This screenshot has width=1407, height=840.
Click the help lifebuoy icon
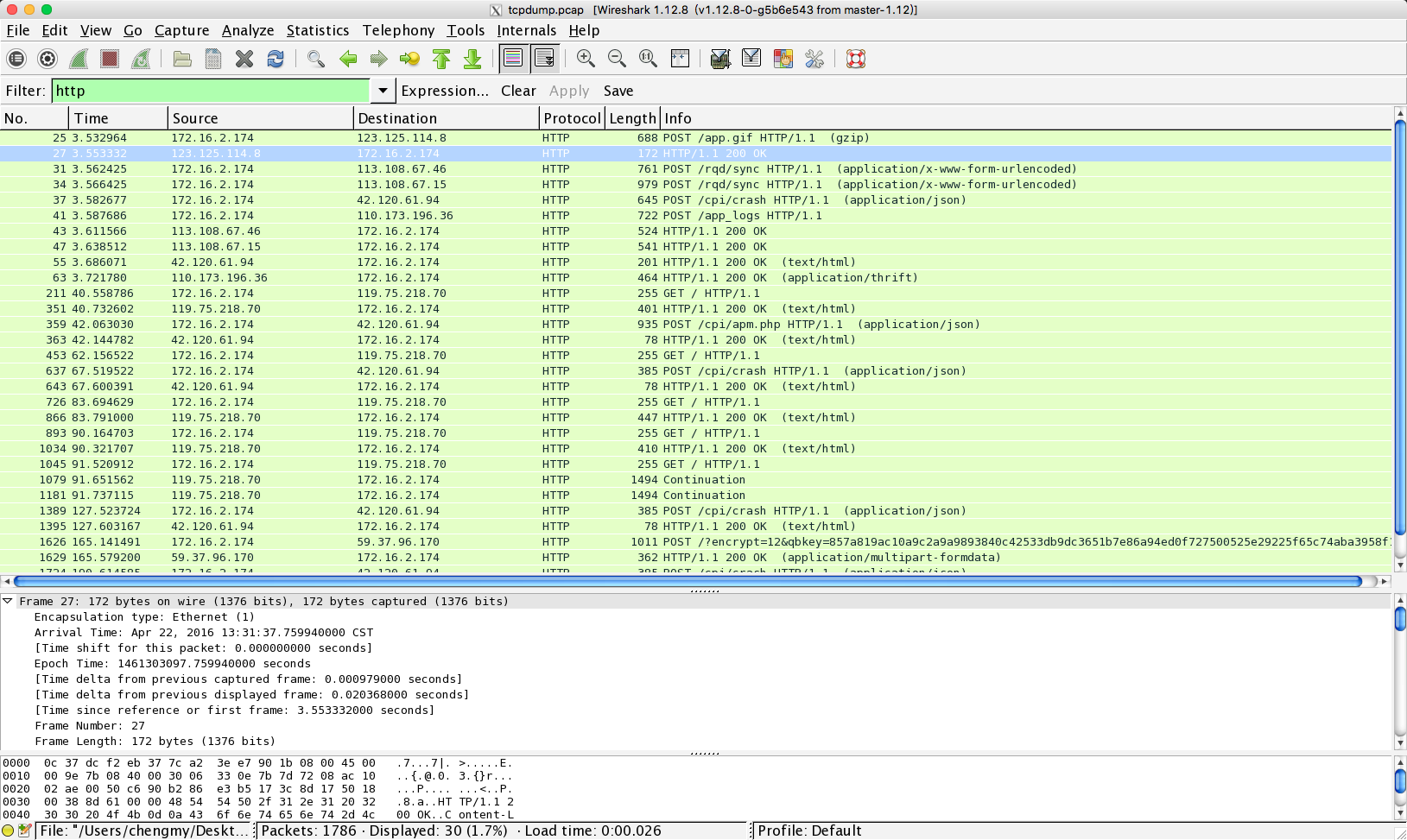coord(856,59)
